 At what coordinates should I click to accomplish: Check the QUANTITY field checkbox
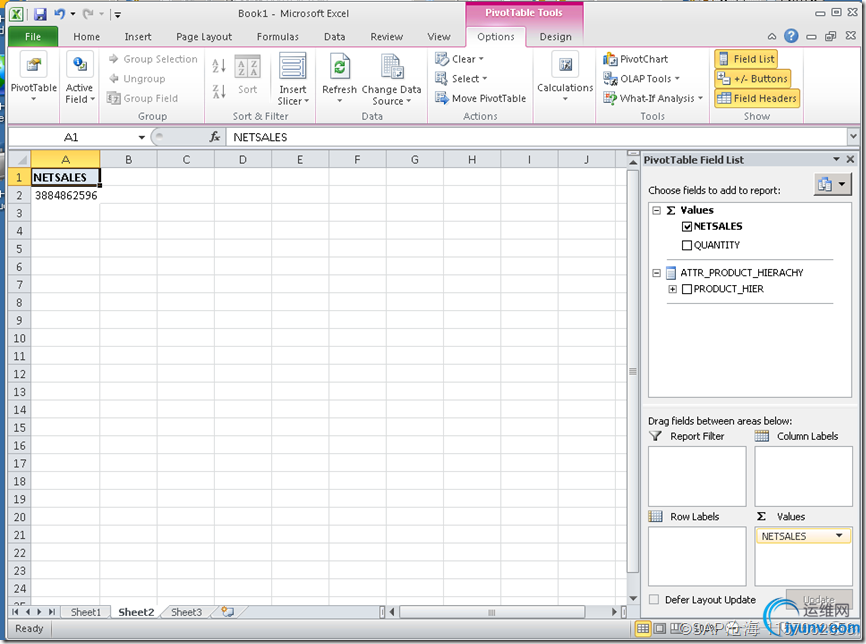[687, 245]
